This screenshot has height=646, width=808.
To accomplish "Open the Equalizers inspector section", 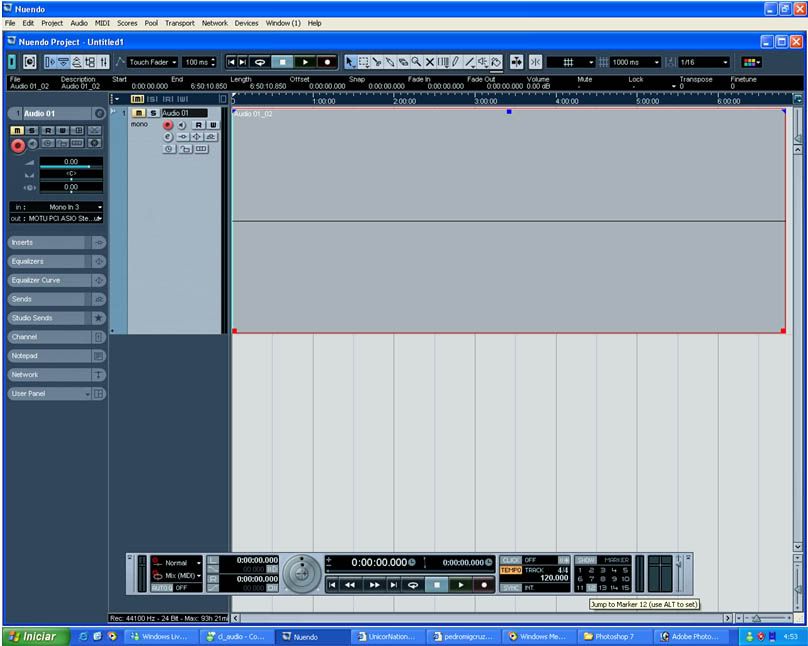I will click(x=57, y=262).
